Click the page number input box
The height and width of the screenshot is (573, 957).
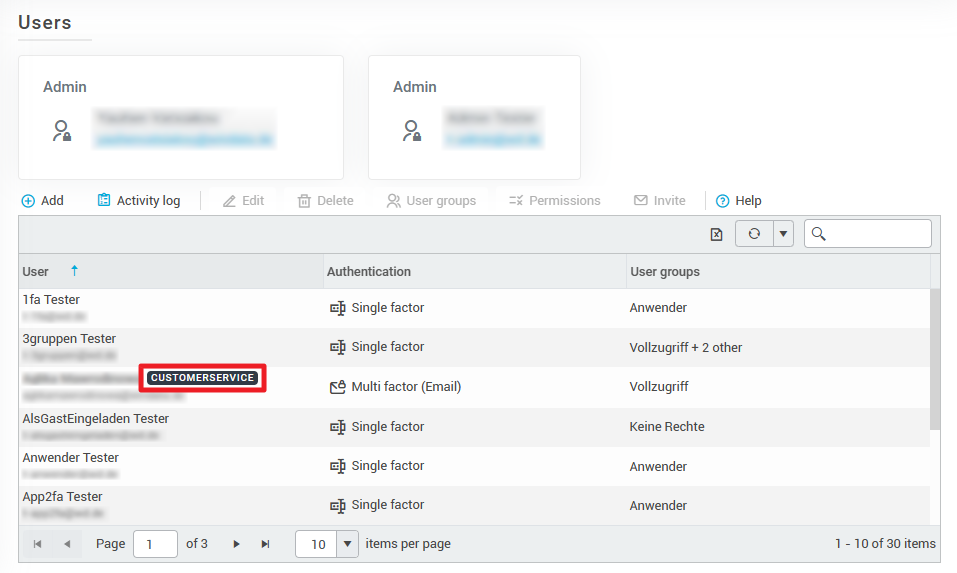pyautogui.click(x=155, y=544)
